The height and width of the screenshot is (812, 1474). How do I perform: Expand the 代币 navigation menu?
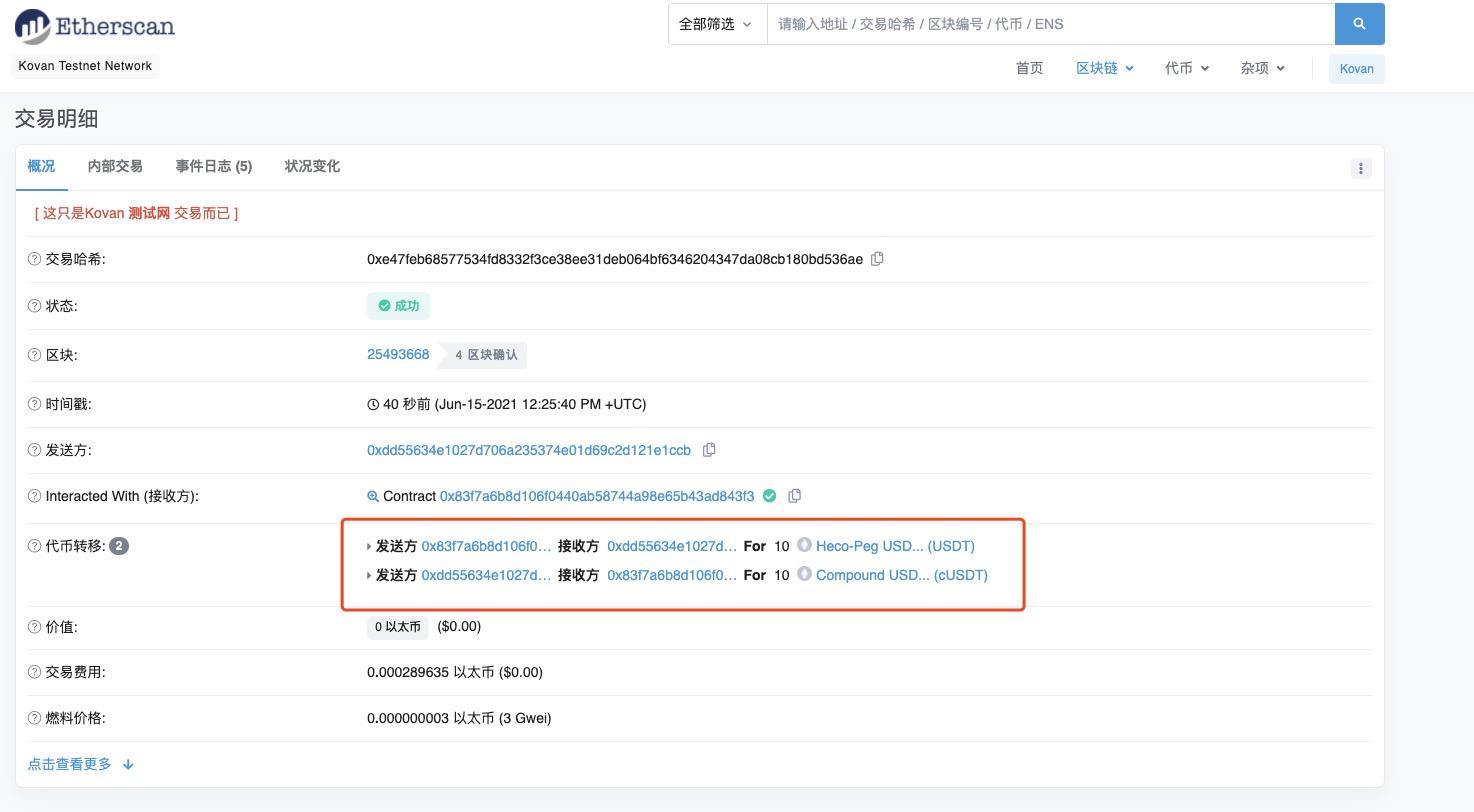[1187, 68]
